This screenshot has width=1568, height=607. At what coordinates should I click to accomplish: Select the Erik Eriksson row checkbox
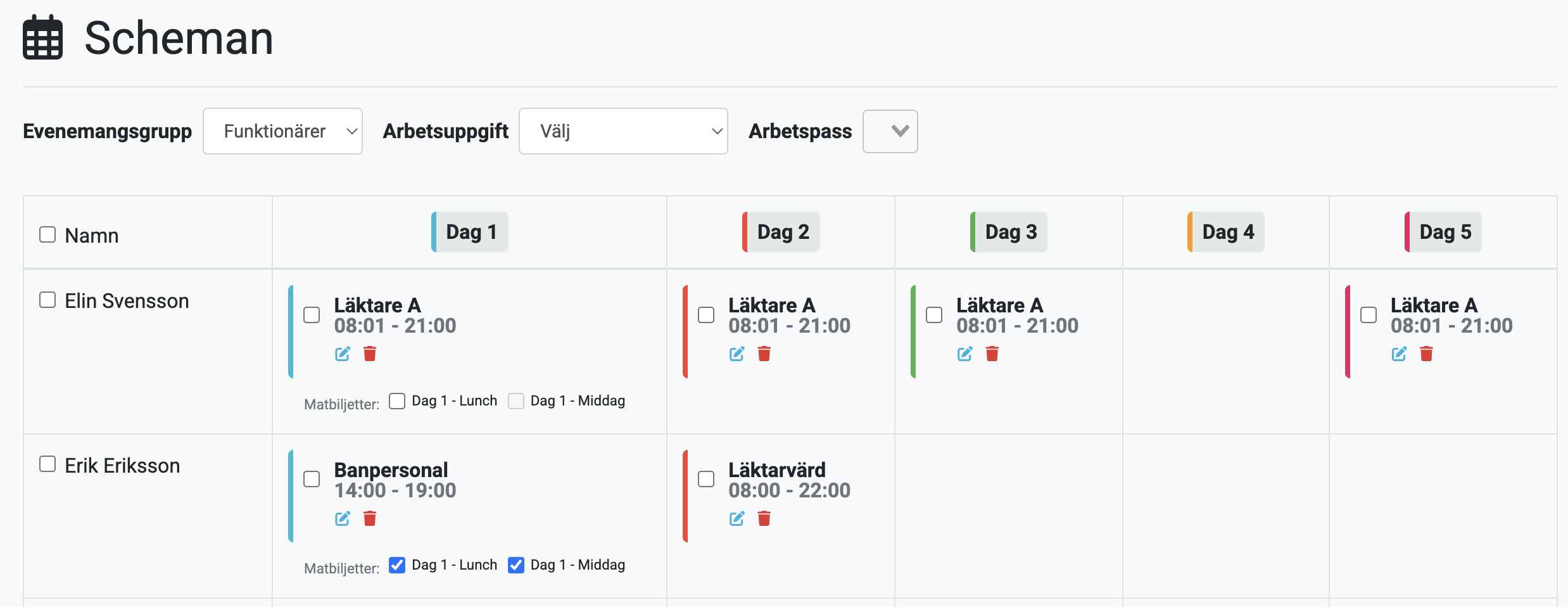click(x=47, y=464)
